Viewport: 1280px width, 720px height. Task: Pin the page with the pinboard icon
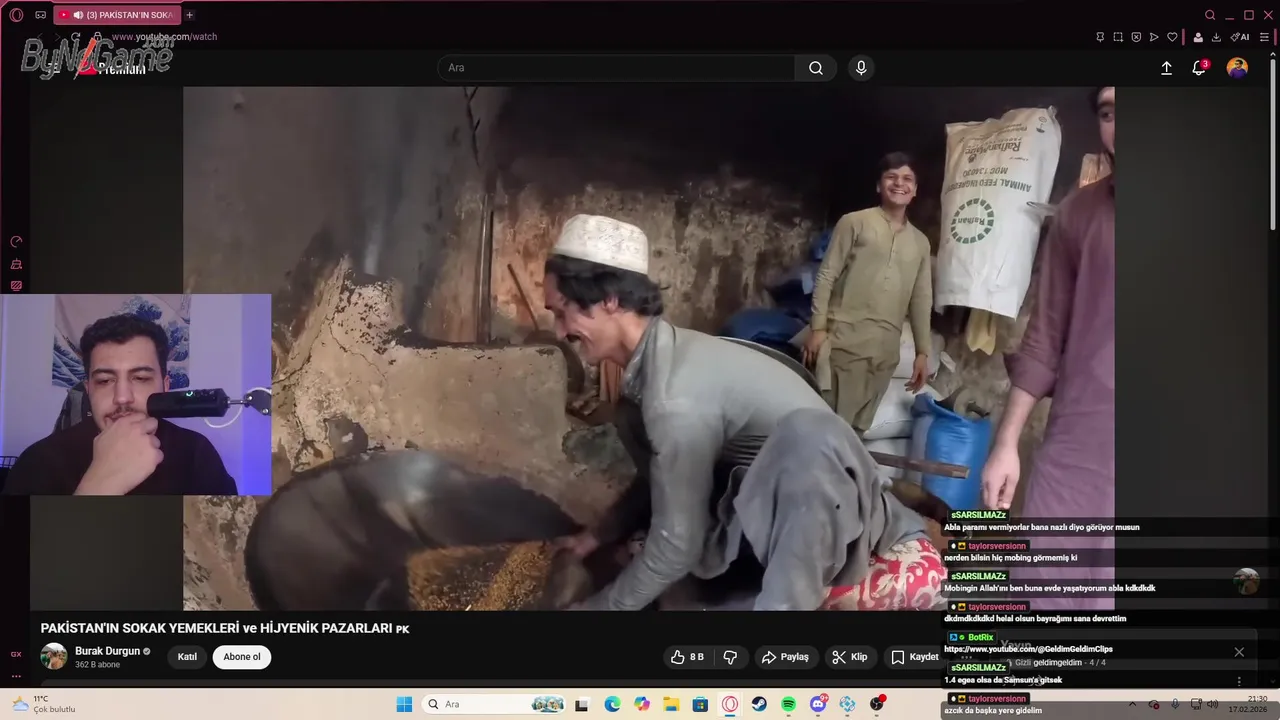coord(1100,37)
